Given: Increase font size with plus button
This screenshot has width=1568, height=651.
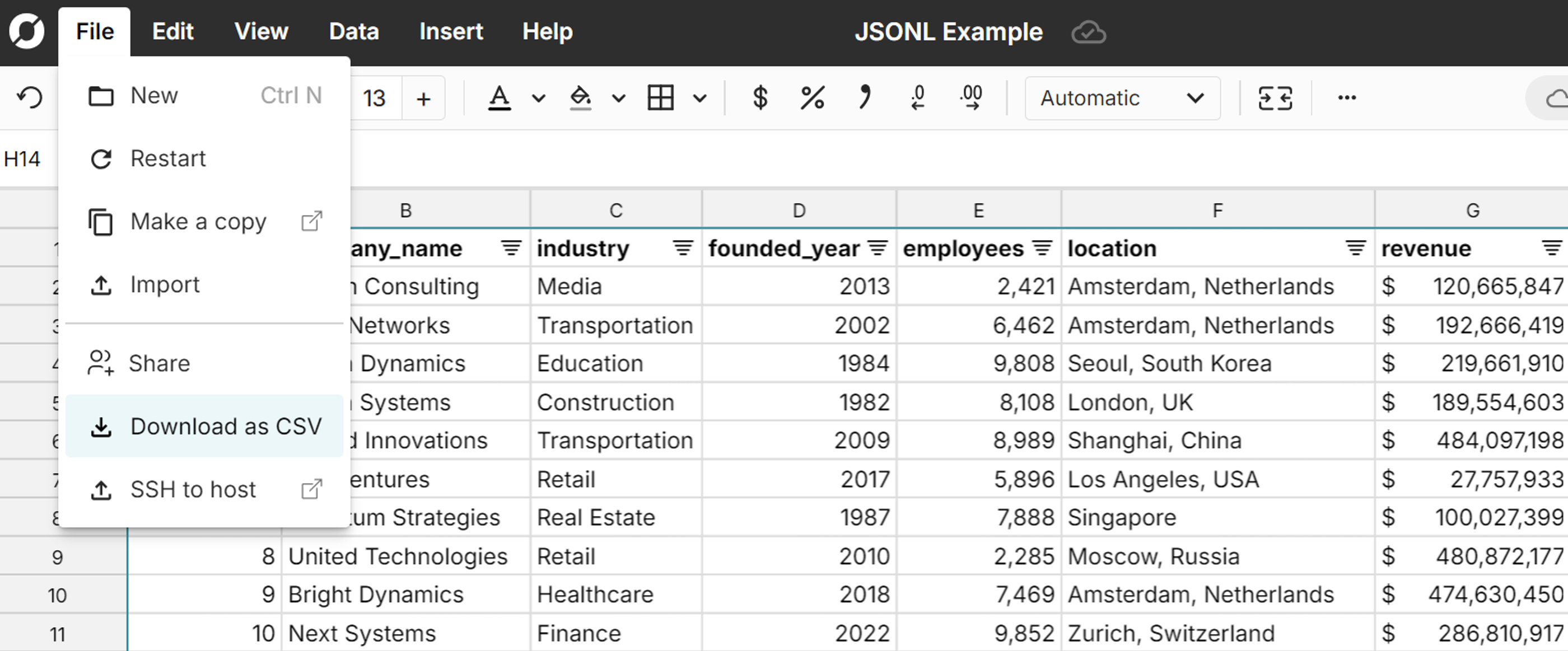Looking at the screenshot, I should tap(423, 98).
